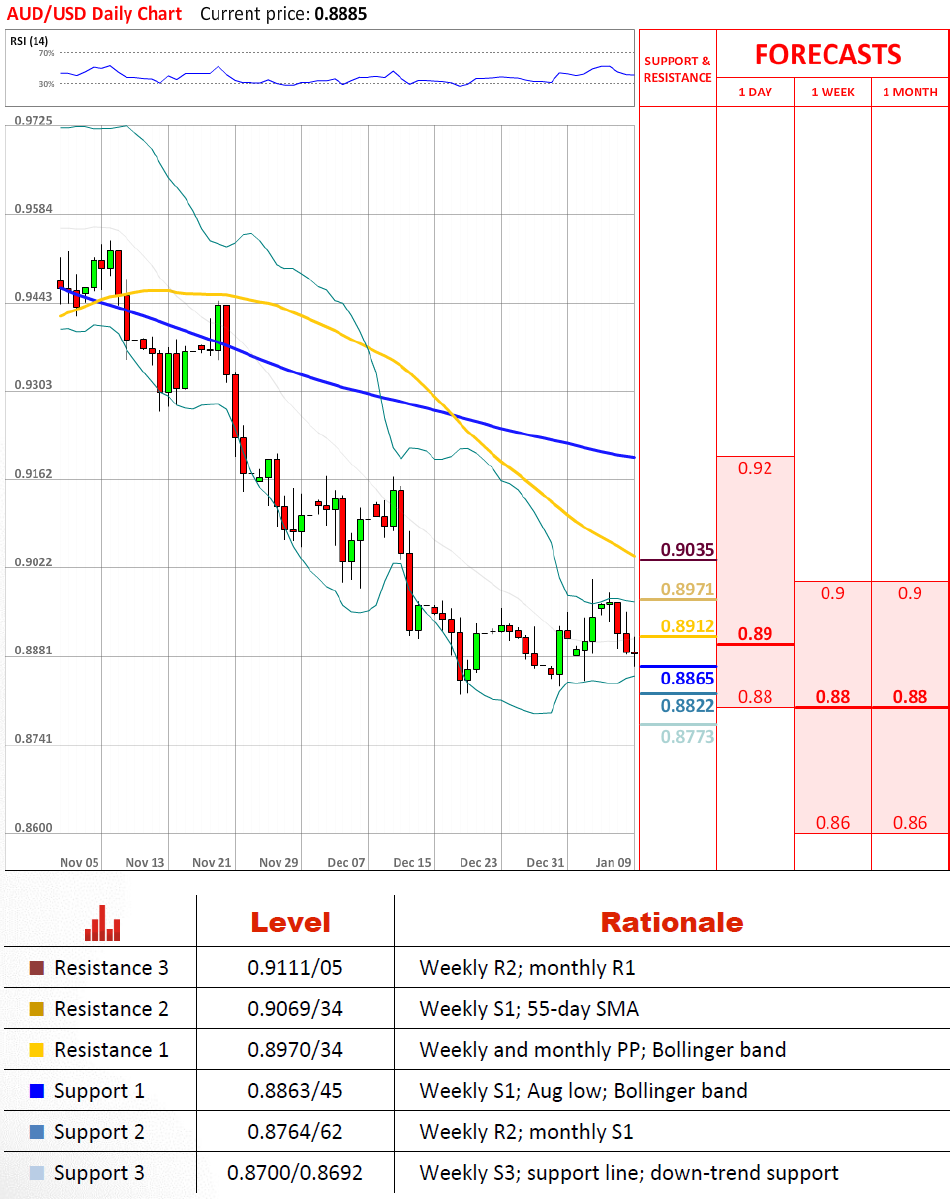Click the 0.8822 support level label

(x=687, y=706)
